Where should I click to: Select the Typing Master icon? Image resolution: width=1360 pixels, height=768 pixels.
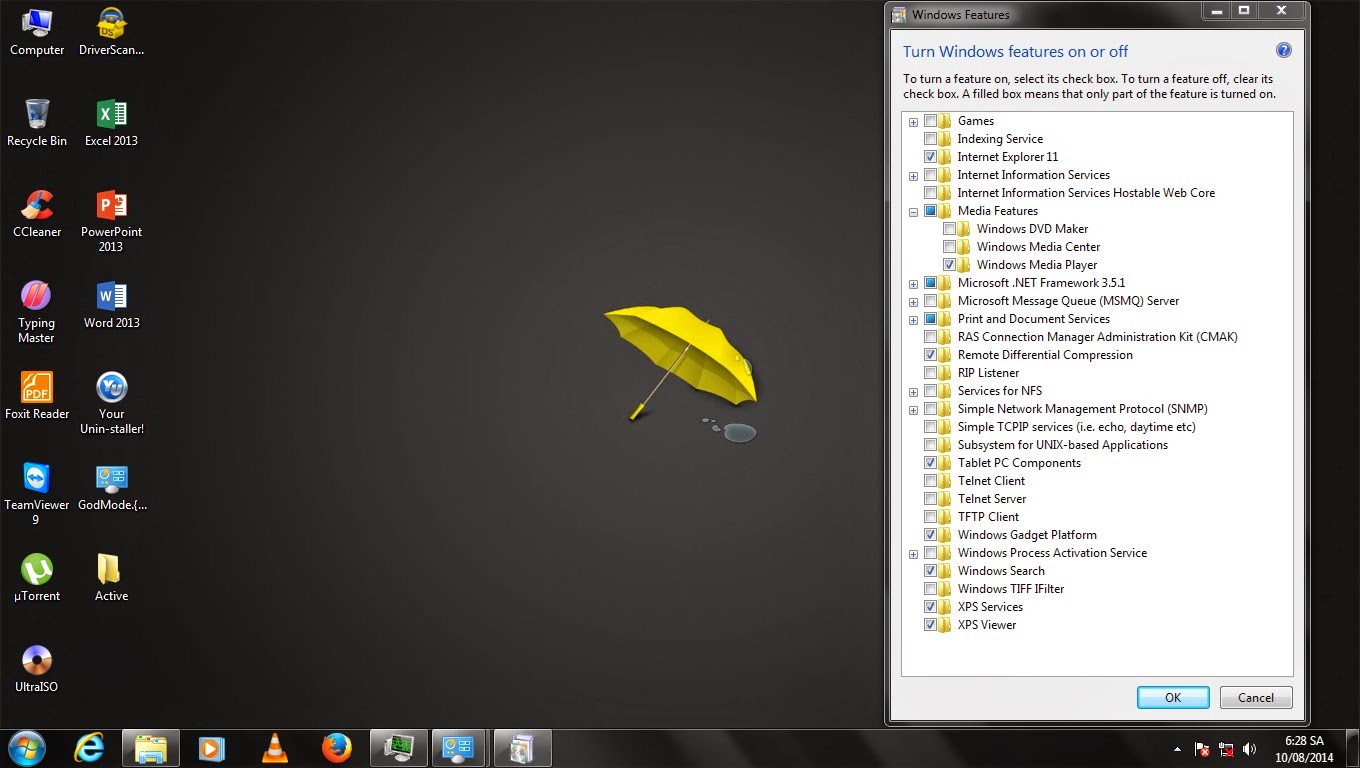coord(36,312)
